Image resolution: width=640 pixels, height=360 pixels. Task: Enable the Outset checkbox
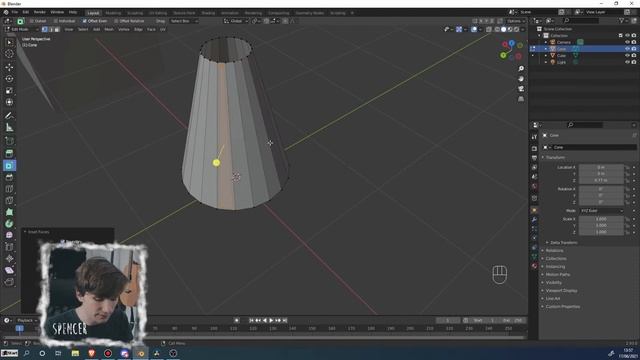(x=31, y=21)
